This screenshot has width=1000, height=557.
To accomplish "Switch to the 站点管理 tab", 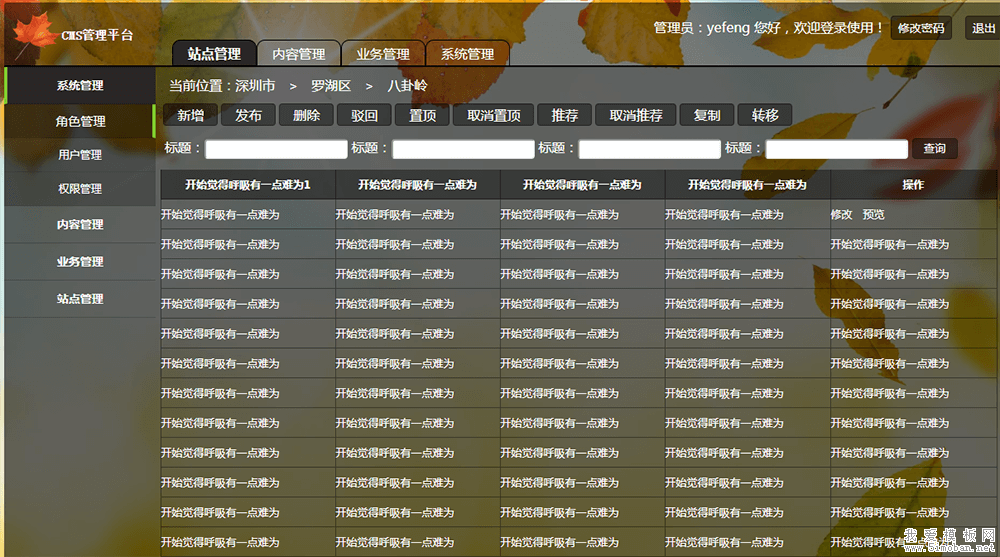I will [214, 54].
